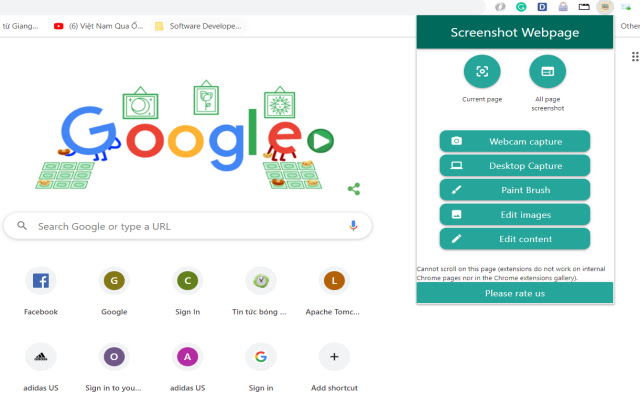Play the Google doodle

(320, 141)
